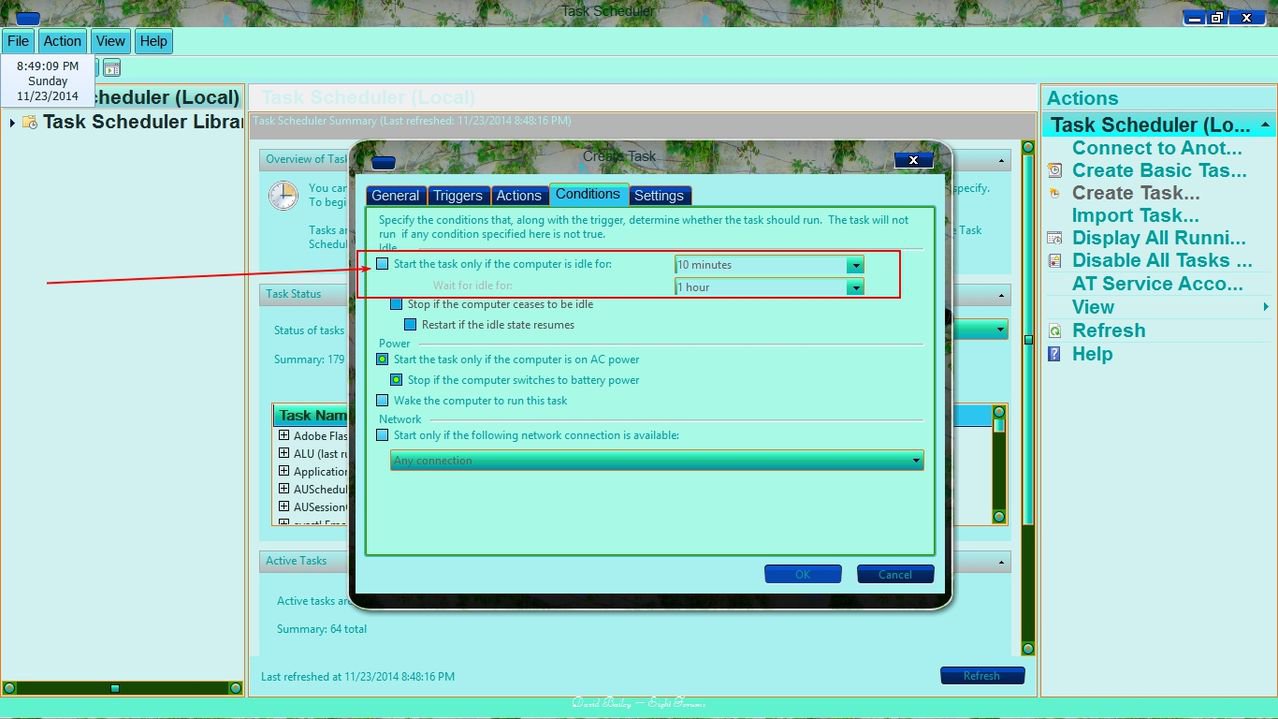Click Import Task action
The height and width of the screenshot is (719, 1278).
1135,215
